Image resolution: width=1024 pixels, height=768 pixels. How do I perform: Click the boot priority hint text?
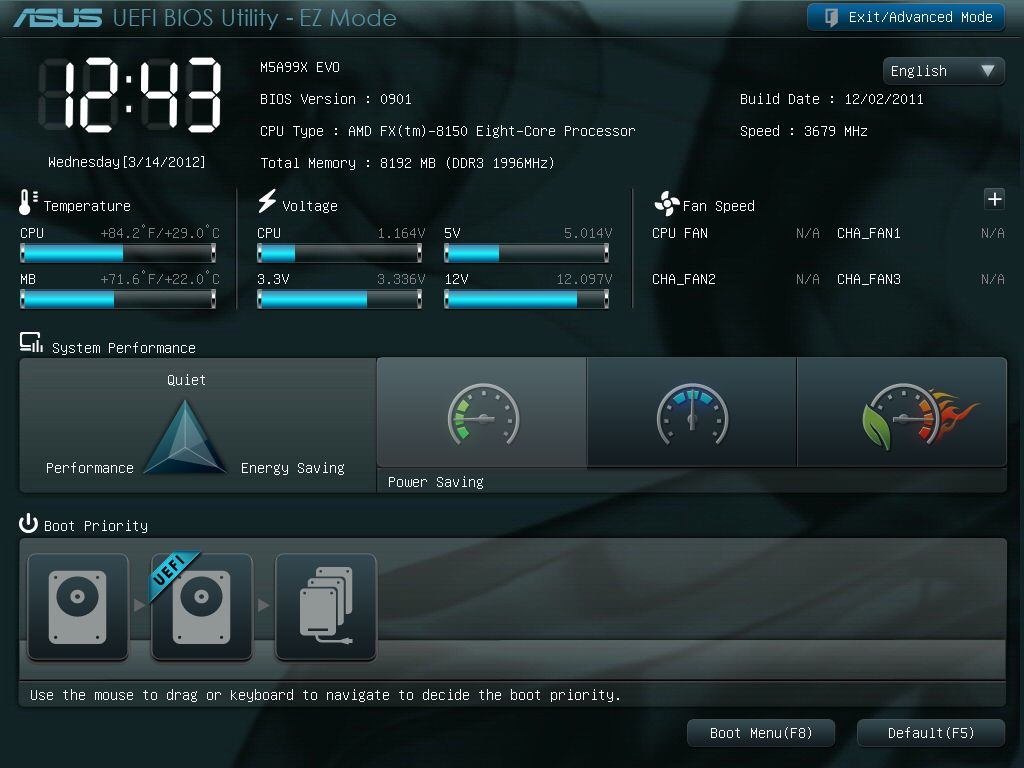pos(325,695)
